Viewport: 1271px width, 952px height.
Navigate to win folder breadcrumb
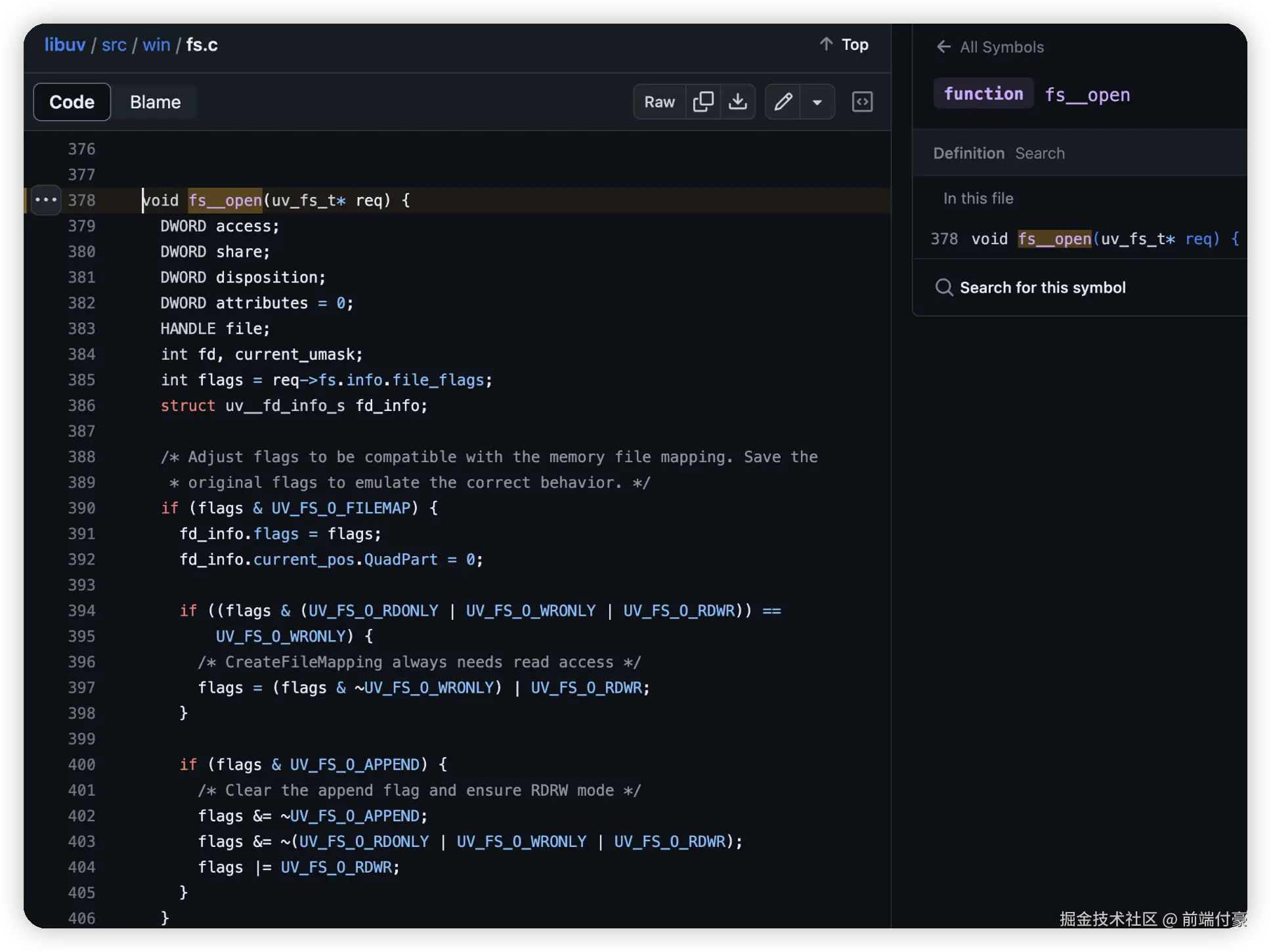point(156,45)
